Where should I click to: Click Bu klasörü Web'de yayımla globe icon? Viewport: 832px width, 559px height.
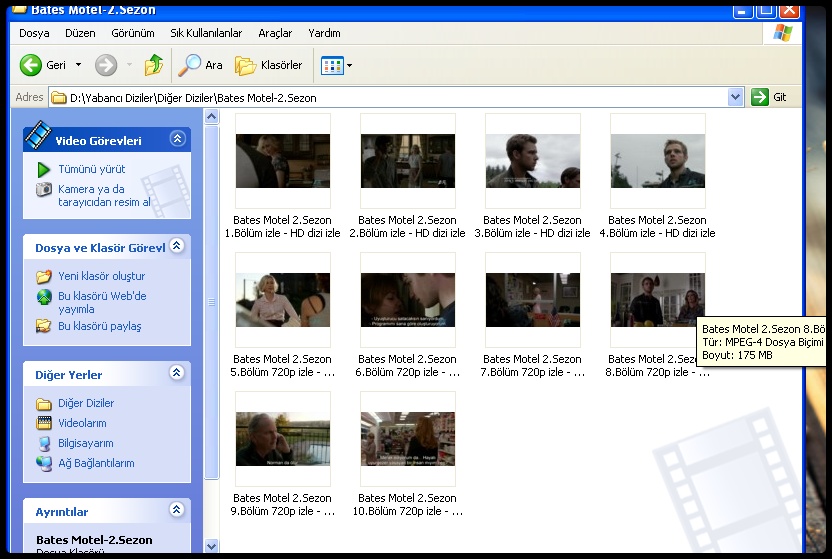(x=44, y=297)
